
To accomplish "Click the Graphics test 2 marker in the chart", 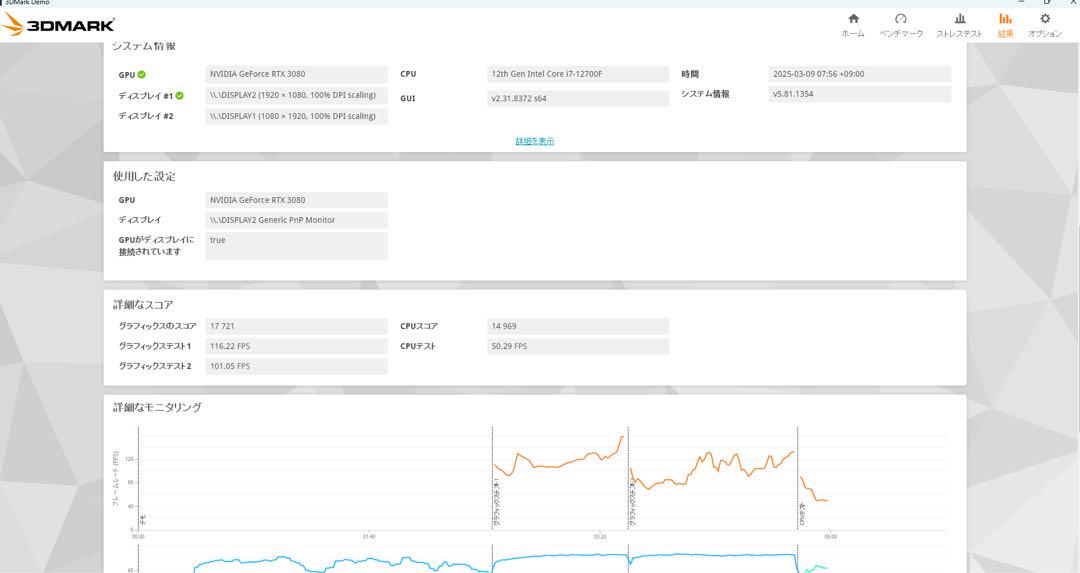I will 632,503.
